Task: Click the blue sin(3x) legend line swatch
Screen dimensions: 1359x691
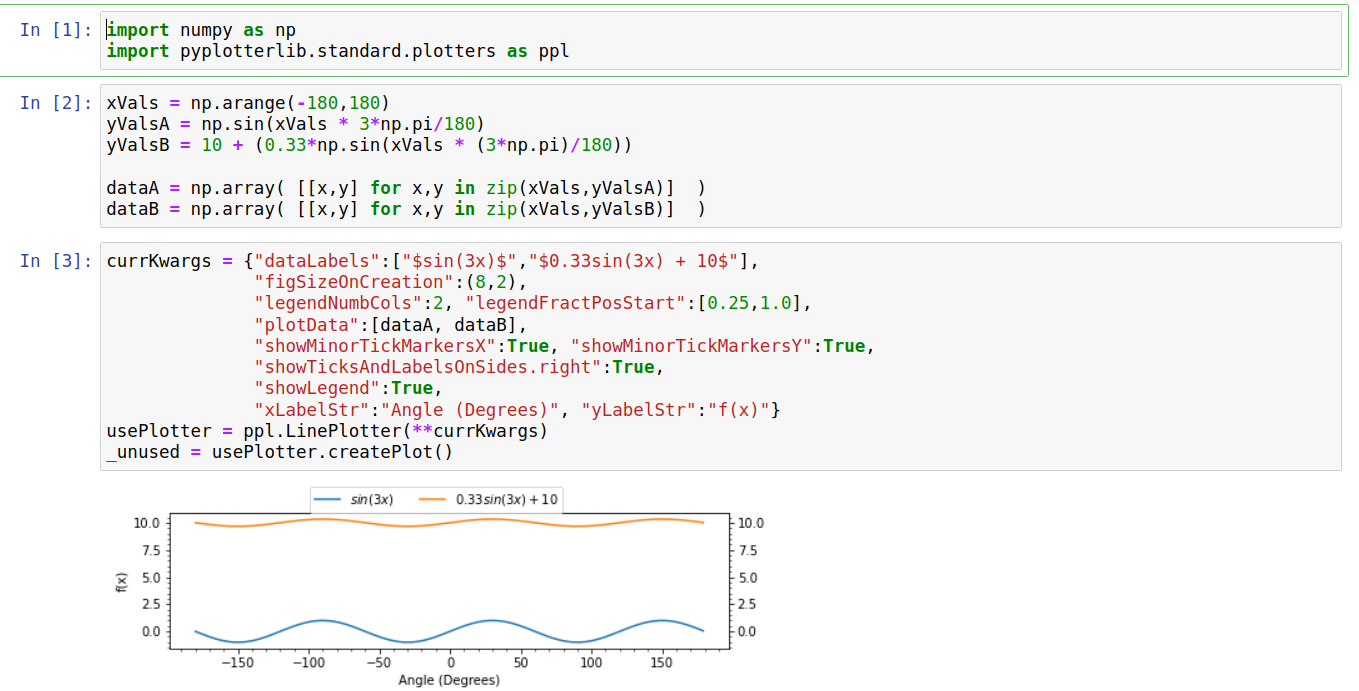Action: pyautogui.click(x=328, y=499)
